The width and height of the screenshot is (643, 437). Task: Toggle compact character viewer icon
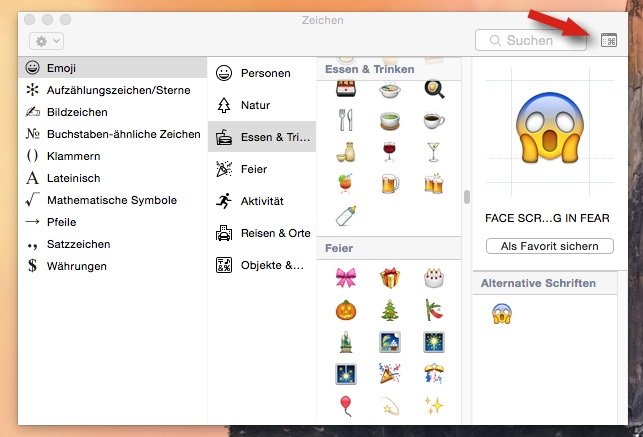click(x=609, y=40)
